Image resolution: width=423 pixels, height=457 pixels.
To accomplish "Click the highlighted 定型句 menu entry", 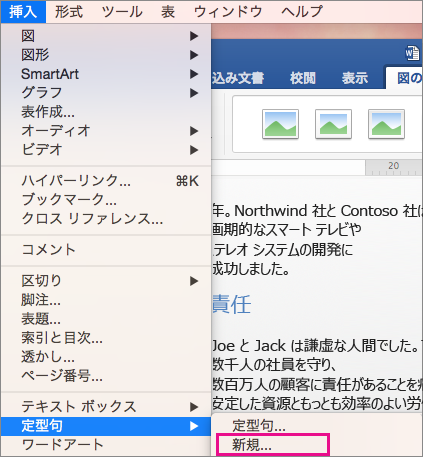I will [106, 426].
